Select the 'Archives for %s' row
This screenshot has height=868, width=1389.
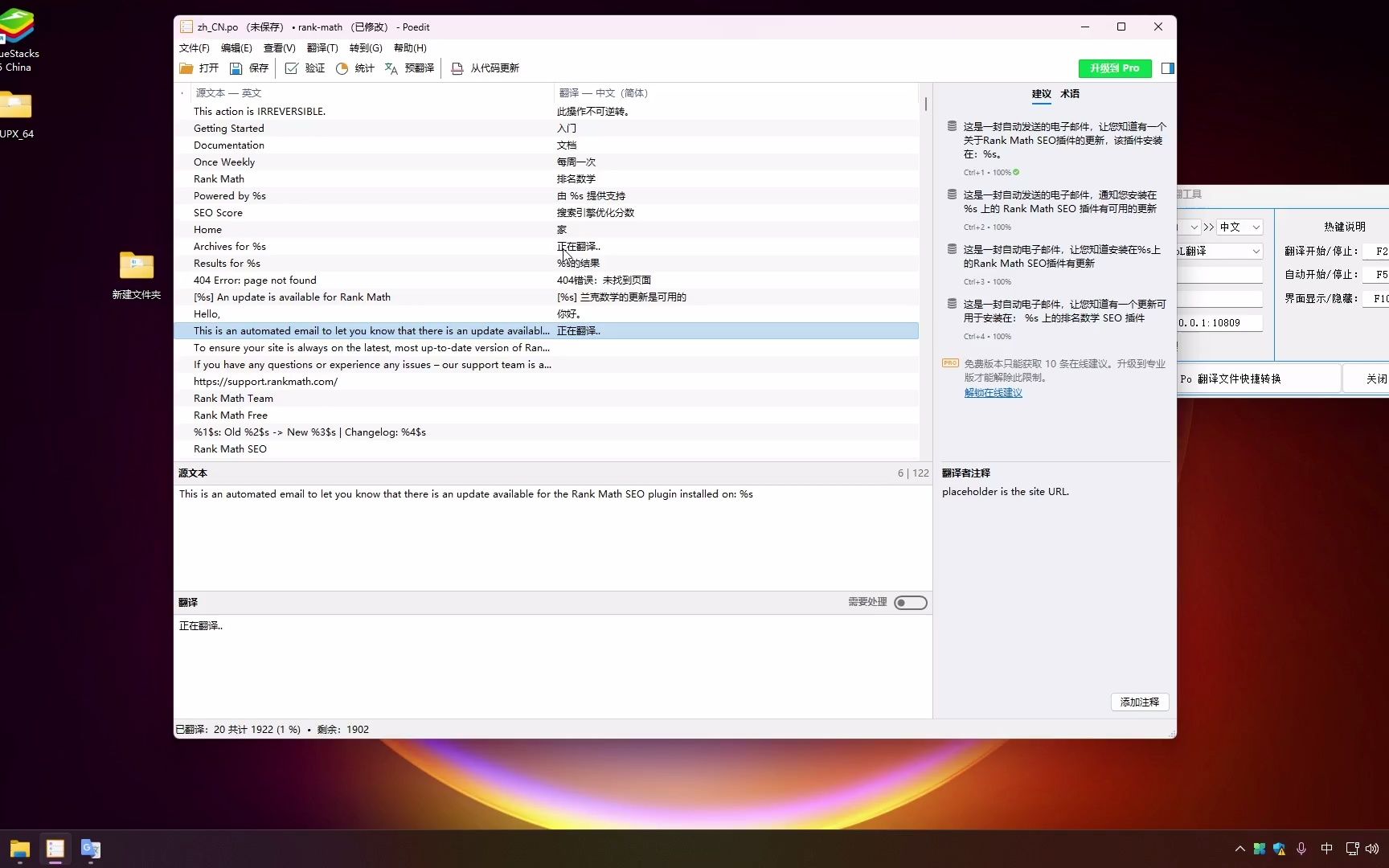click(547, 247)
